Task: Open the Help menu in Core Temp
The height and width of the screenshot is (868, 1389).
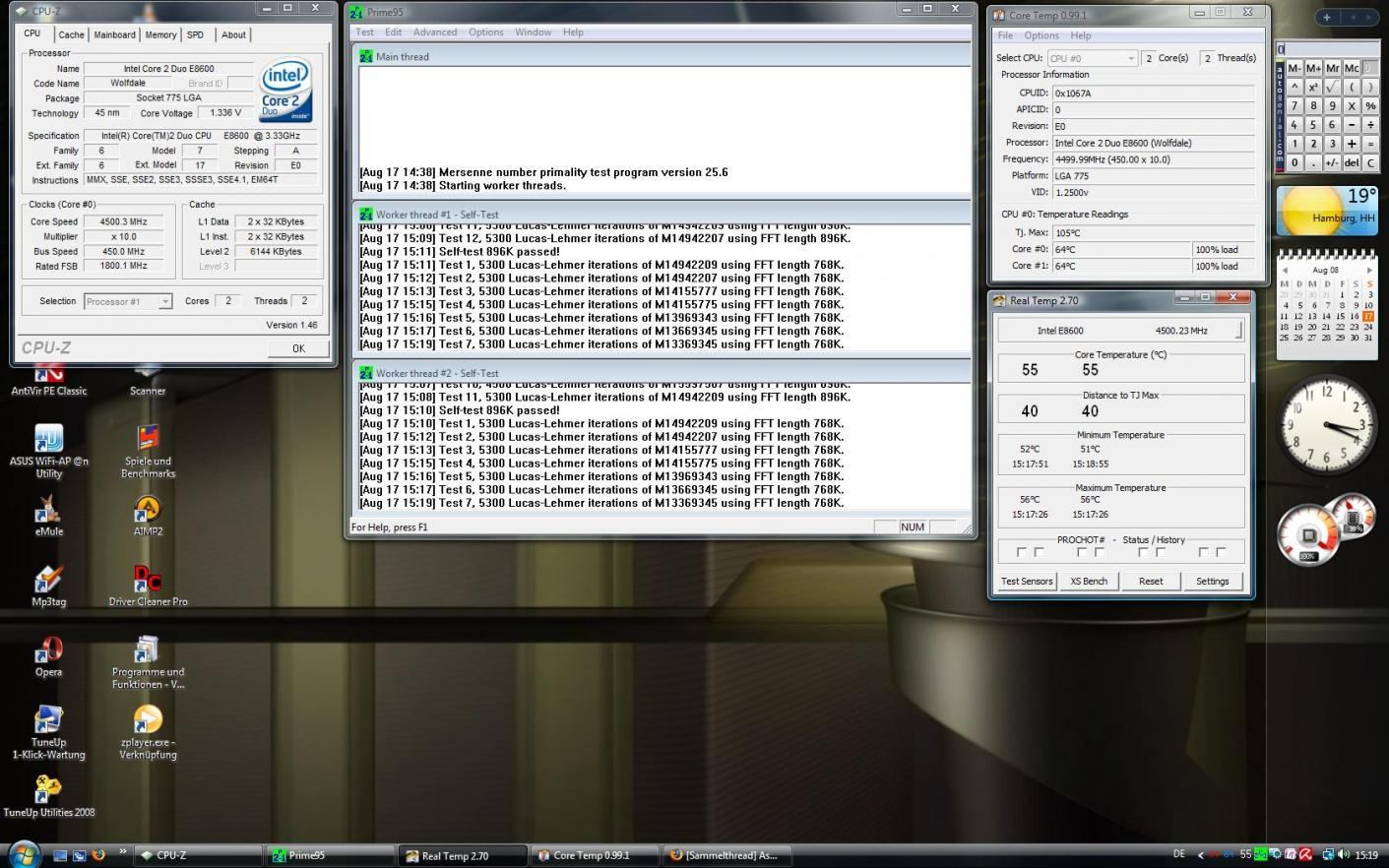Action: click(1081, 35)
